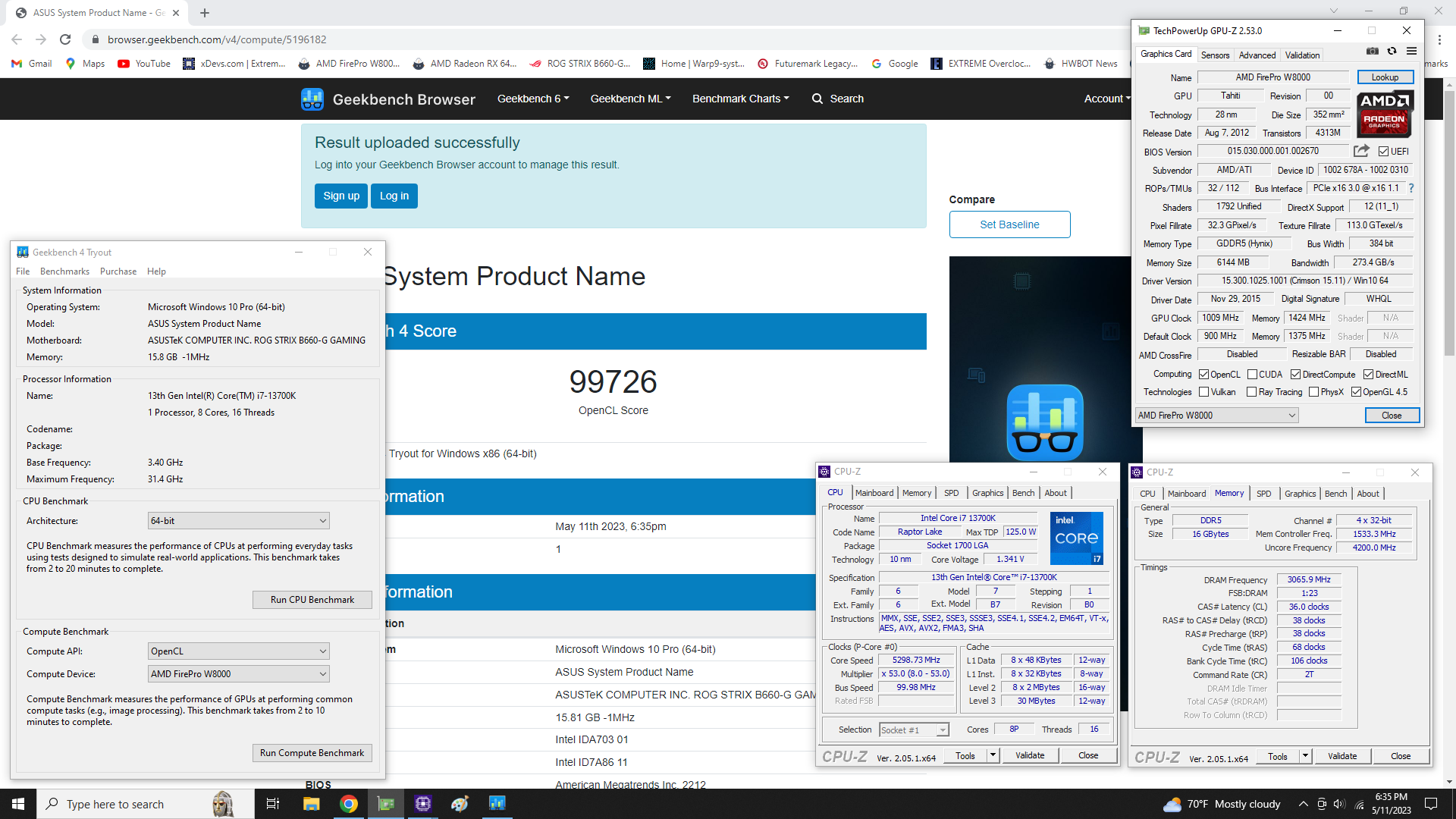The height and width of the screenshot is (819, 1456).
Task: Open File Explorer from taskbar
Action: click(x=311, y=804)
